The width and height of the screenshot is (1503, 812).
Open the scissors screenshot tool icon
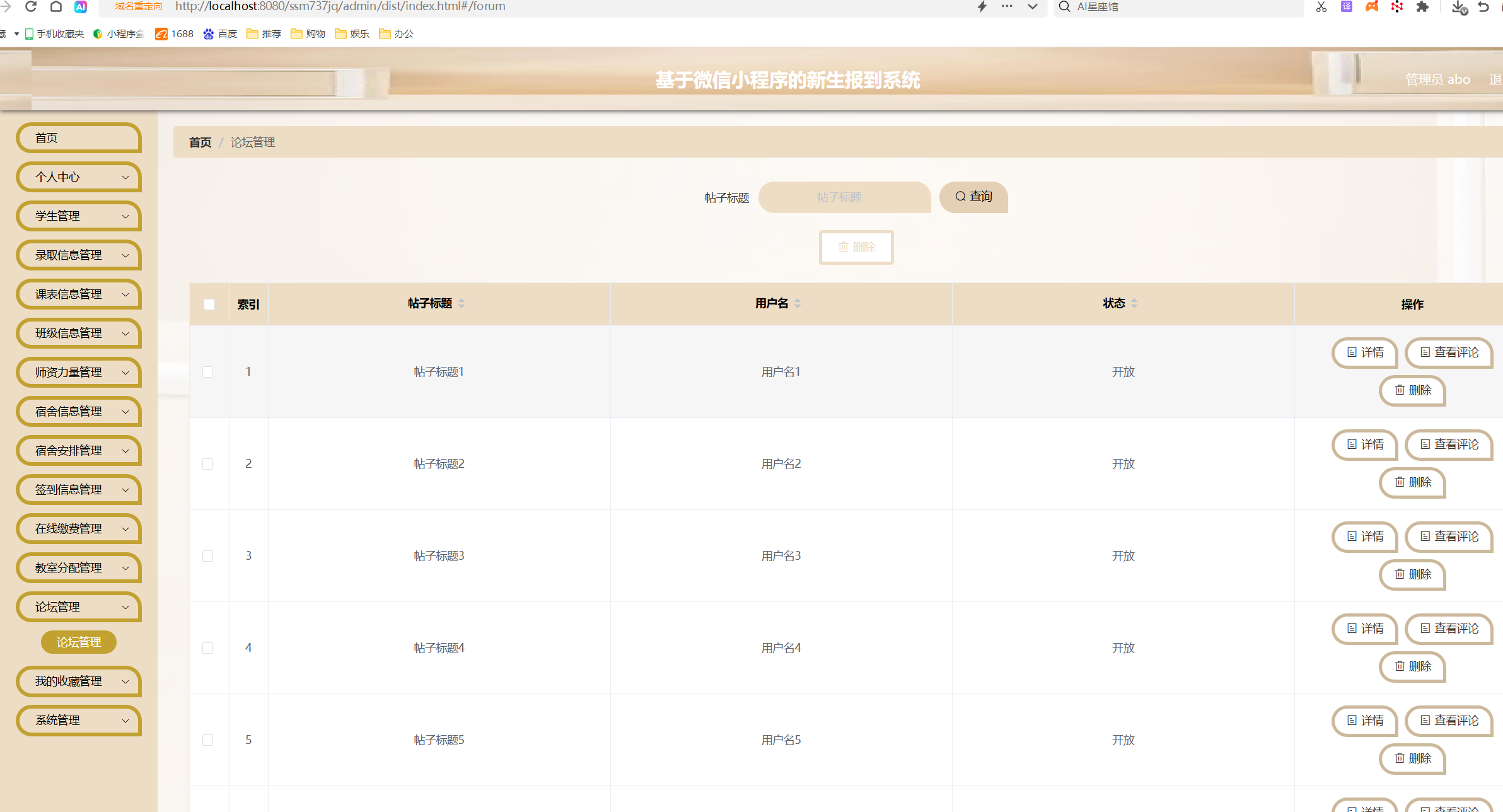point(1321,6)
